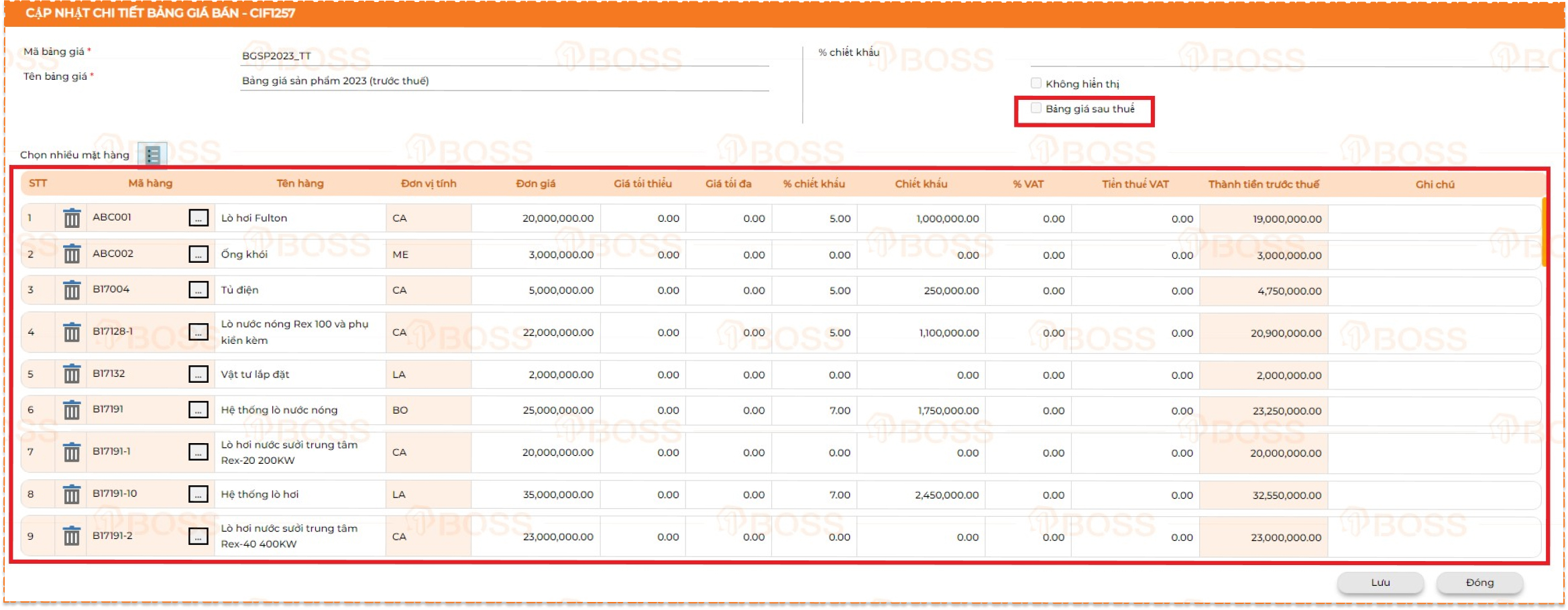This screenshot has width=1568, height=610.
Task: Click the 'Đơn giá' column header
Action: click(535, 184)
